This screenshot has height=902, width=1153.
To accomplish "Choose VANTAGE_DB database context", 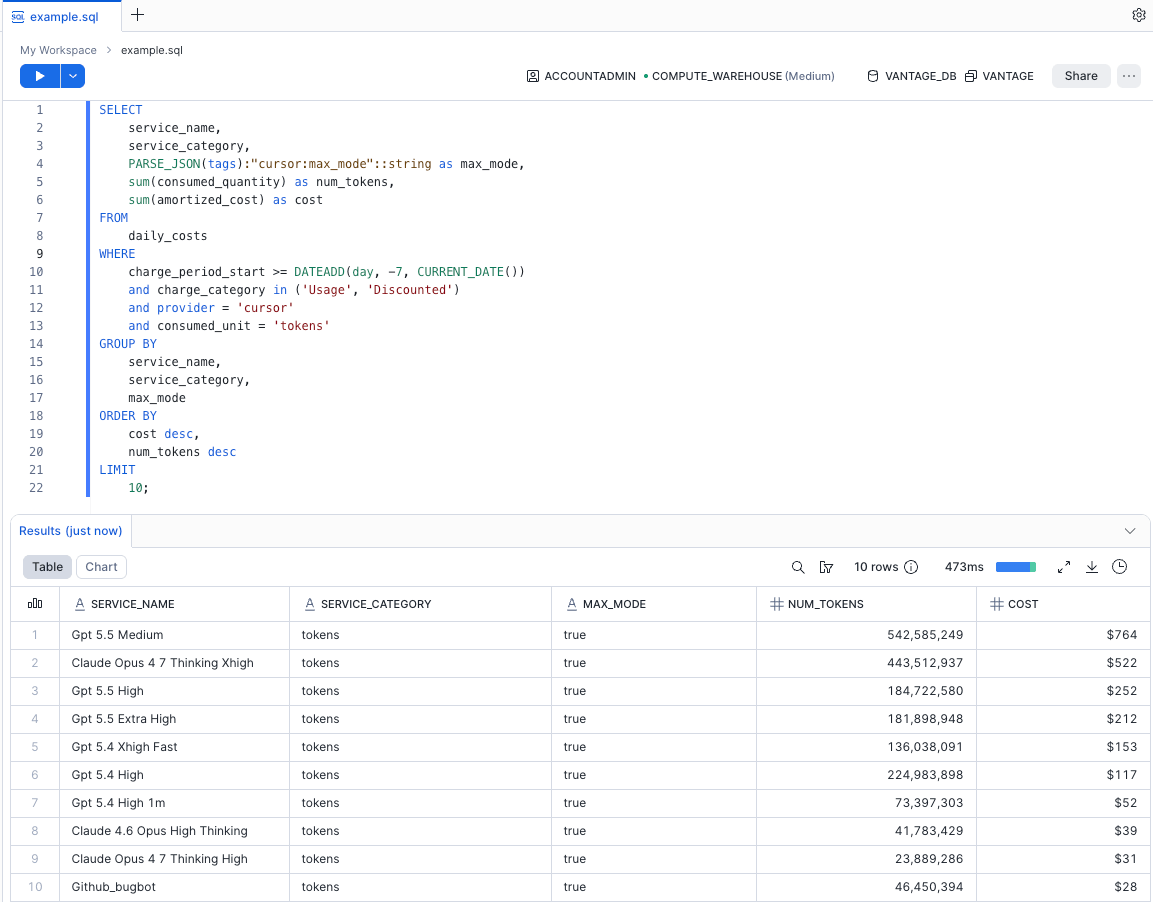I will click(912, 76).
